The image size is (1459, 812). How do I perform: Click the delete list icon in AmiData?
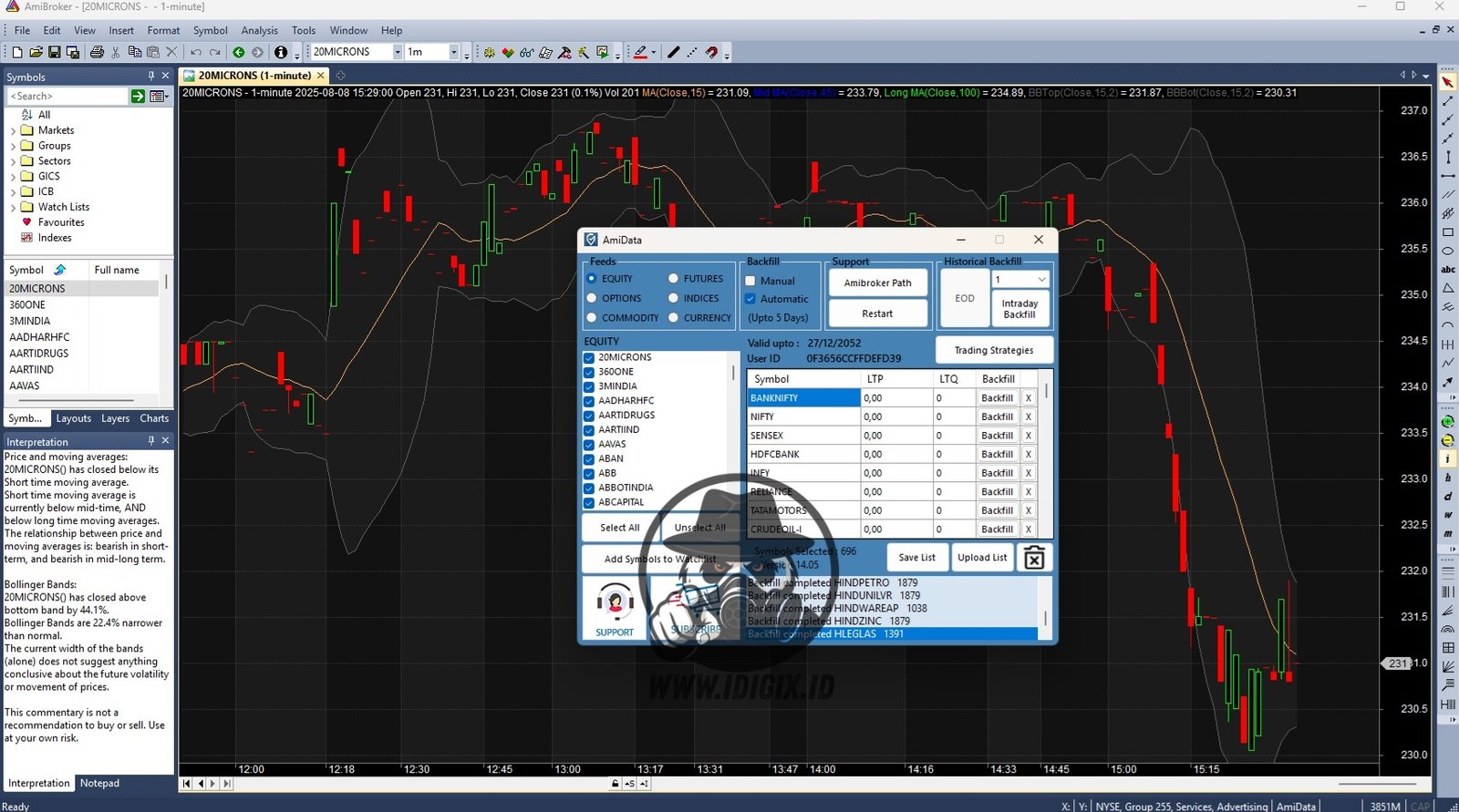click(x=1034, y=558)
